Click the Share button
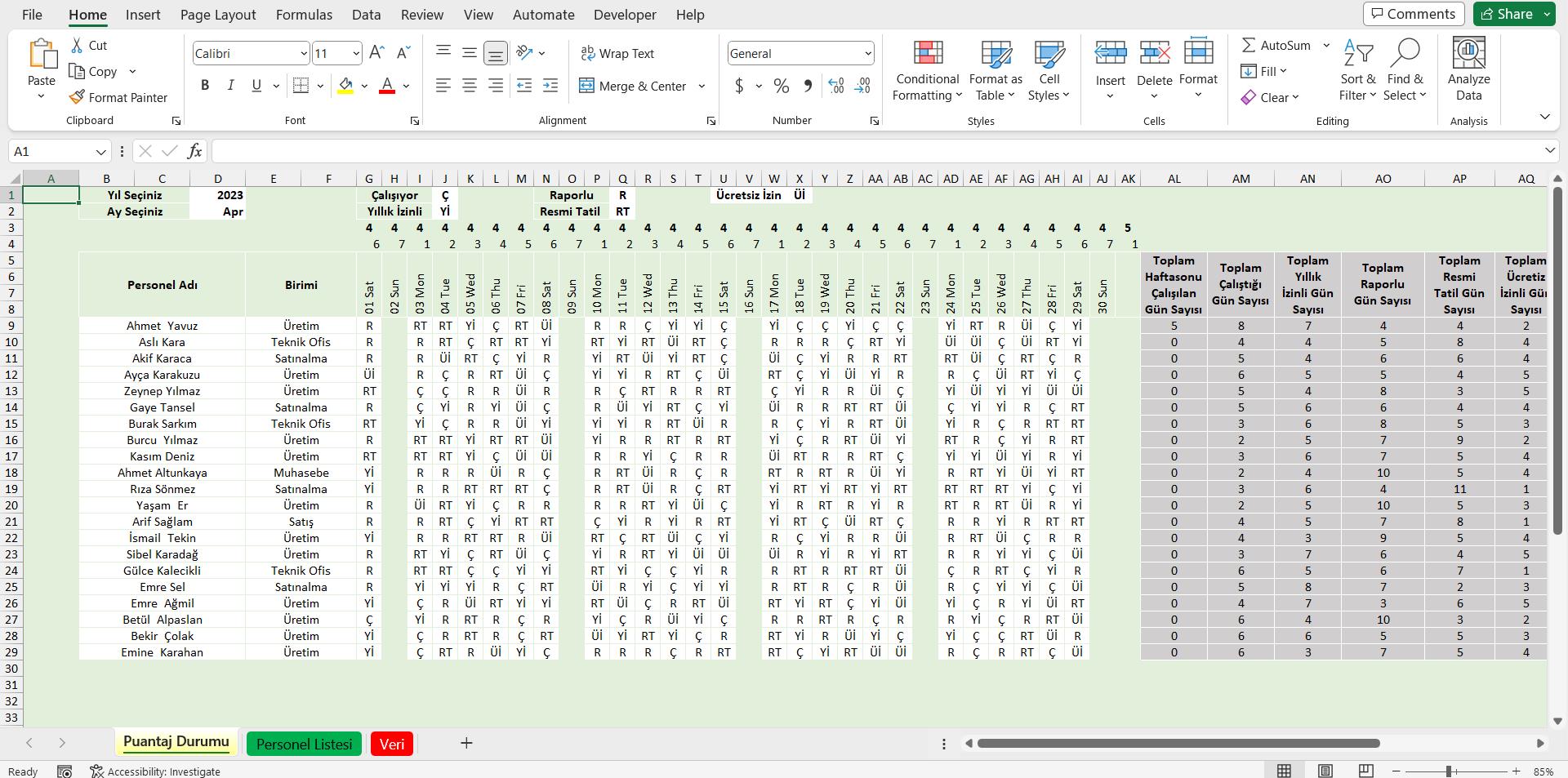1568x778 pixels. coord(1507,14)
